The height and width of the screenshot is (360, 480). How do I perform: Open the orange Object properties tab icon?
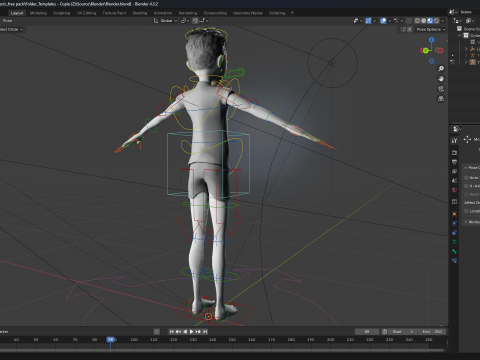click(x=454, y=214)
